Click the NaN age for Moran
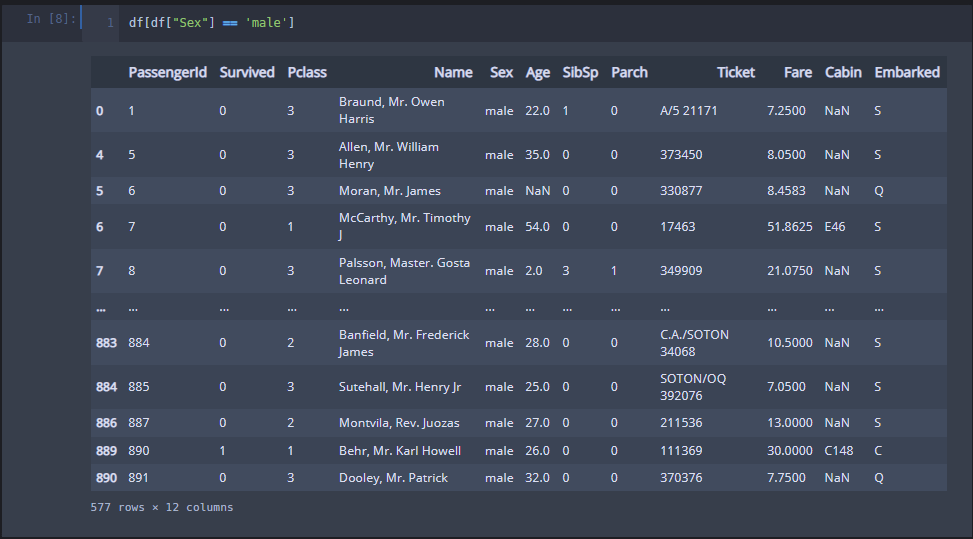This screenshot has height=539, width=973. pyautogui.click(x=537, y=191)
